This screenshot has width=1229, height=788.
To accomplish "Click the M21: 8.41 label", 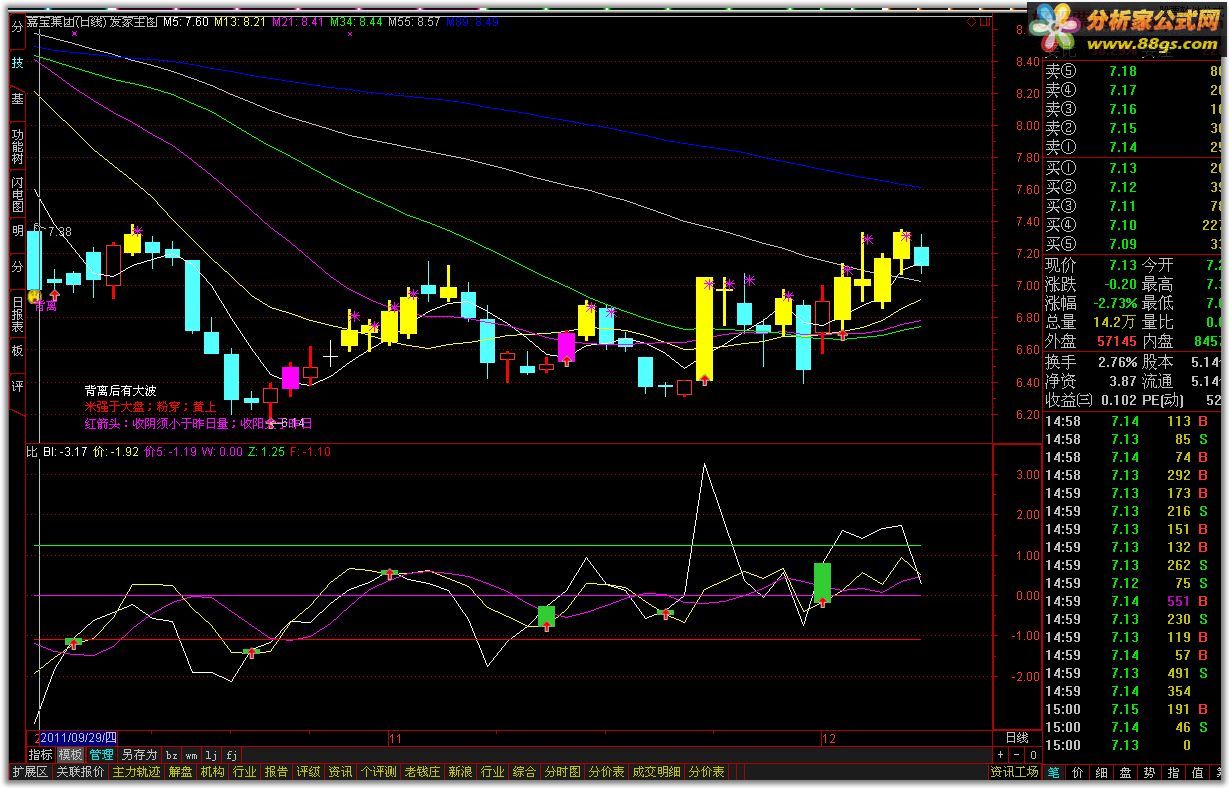I will (297, 21).
